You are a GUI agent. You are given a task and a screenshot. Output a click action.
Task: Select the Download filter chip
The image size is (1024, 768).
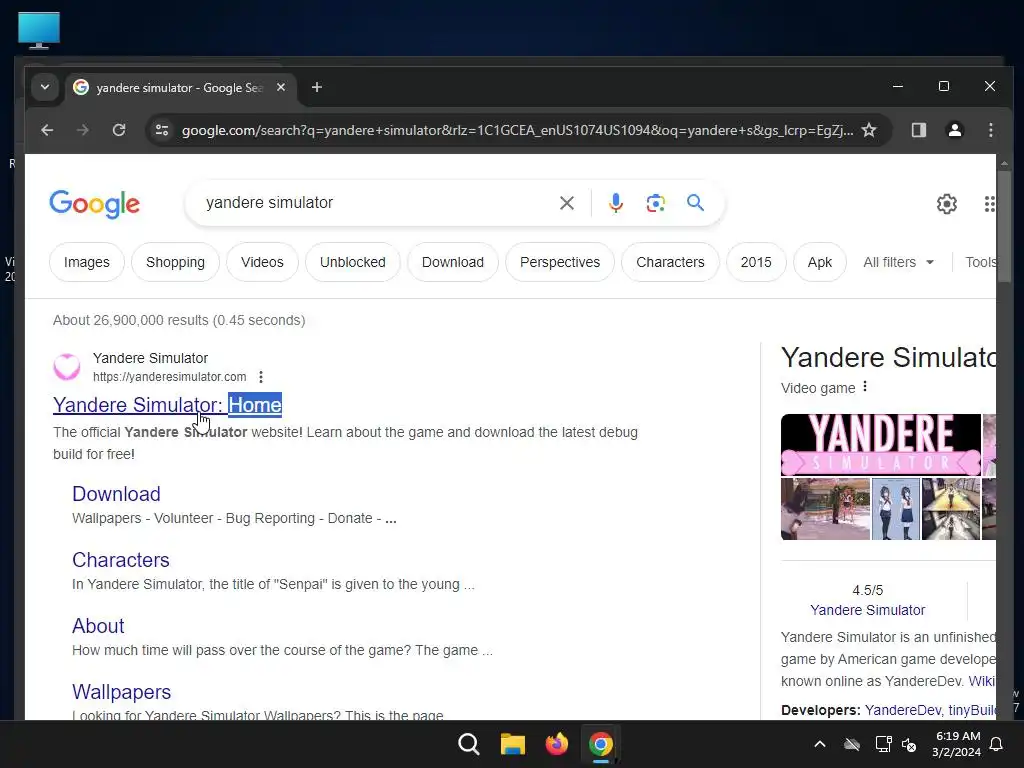coord(453,262)
